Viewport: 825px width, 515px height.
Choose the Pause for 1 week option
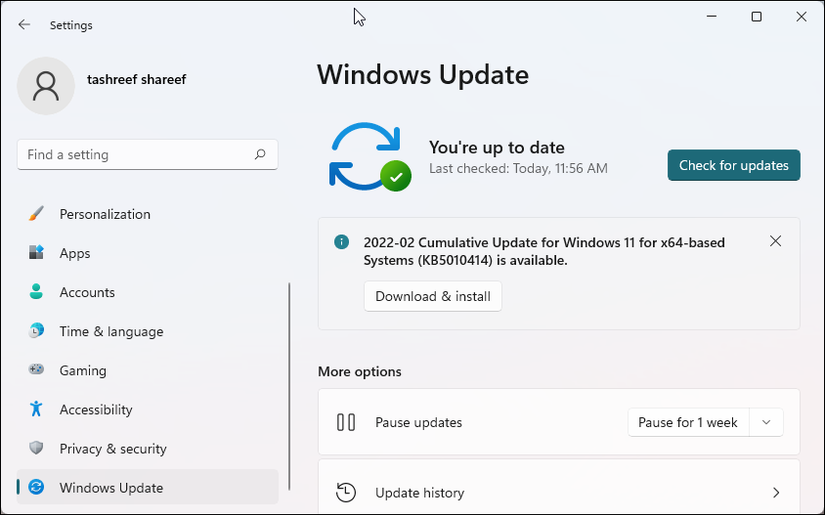(688, 422)
